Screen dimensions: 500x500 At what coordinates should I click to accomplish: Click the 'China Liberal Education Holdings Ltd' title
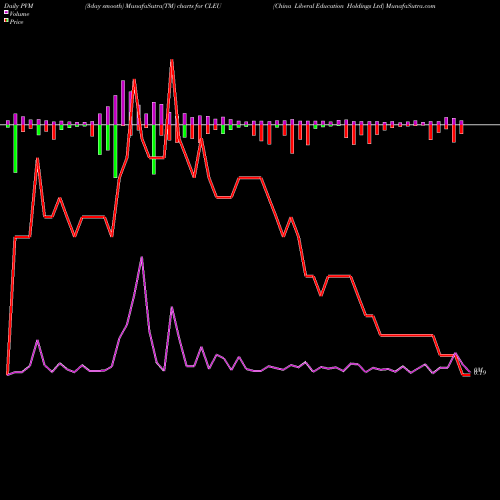[x=328, y=6]
